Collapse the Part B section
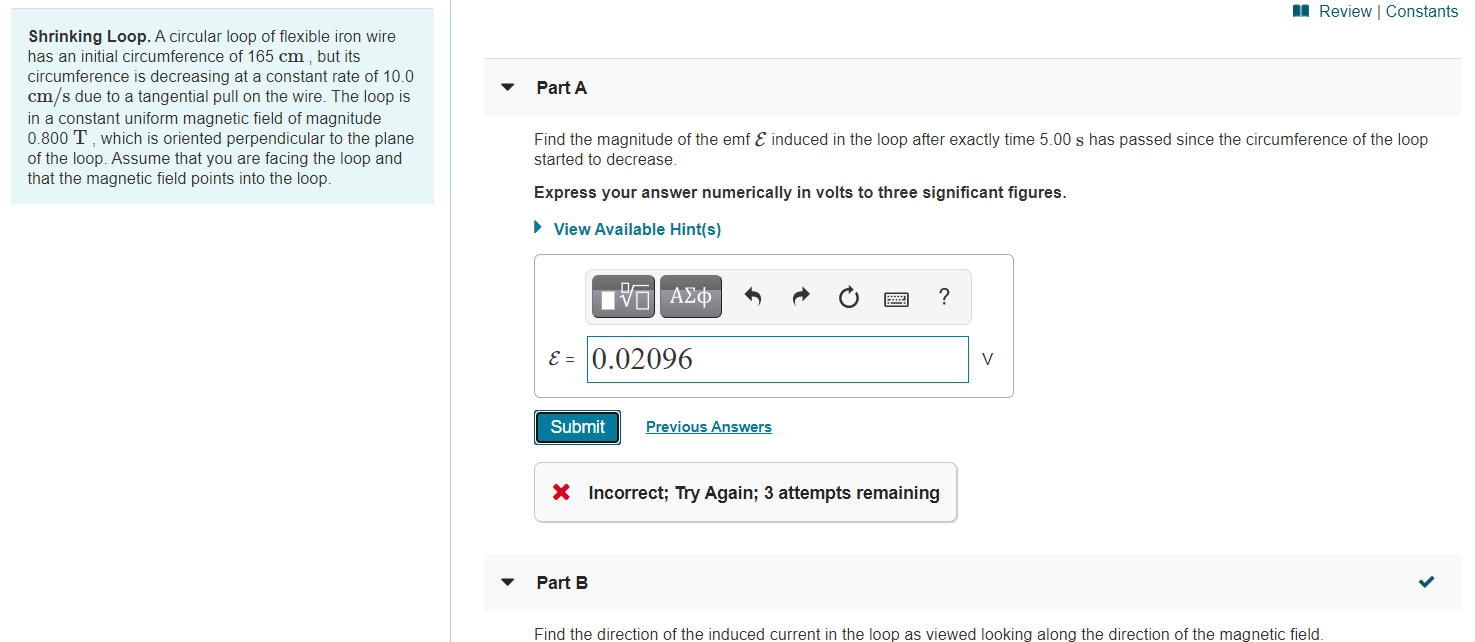The width and height of the screenshot is (1475, 642). pos(507,582)
